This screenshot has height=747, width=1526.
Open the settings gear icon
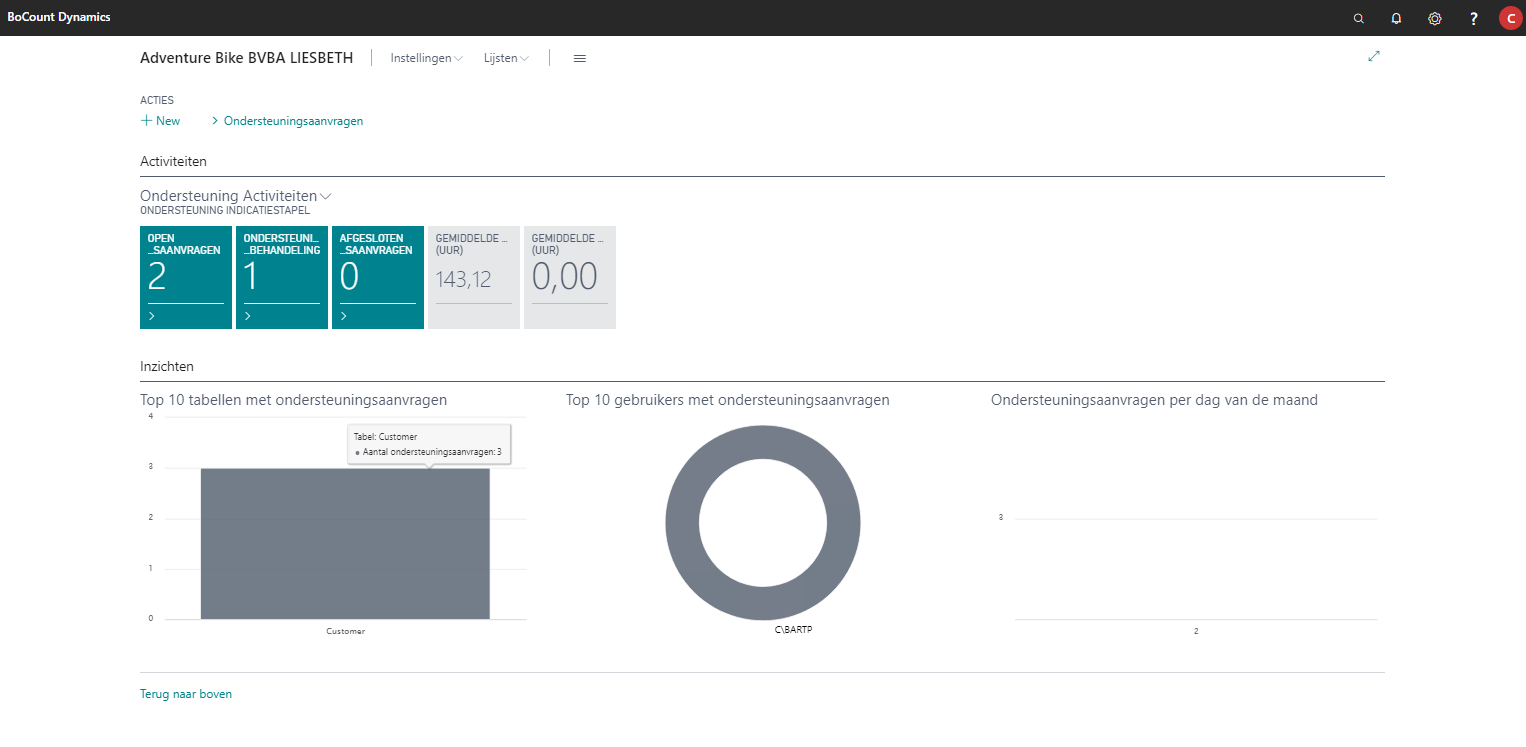tap(1434, 18)
